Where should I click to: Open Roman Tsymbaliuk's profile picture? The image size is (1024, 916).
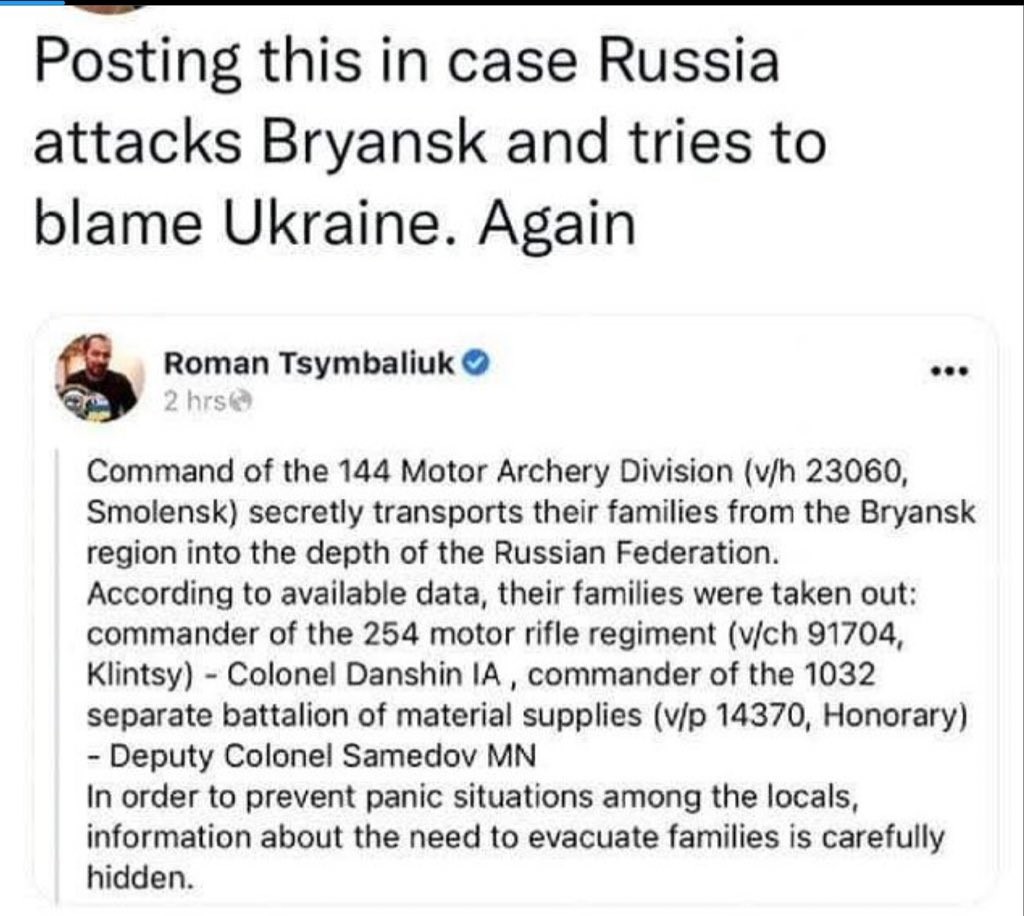100,377
